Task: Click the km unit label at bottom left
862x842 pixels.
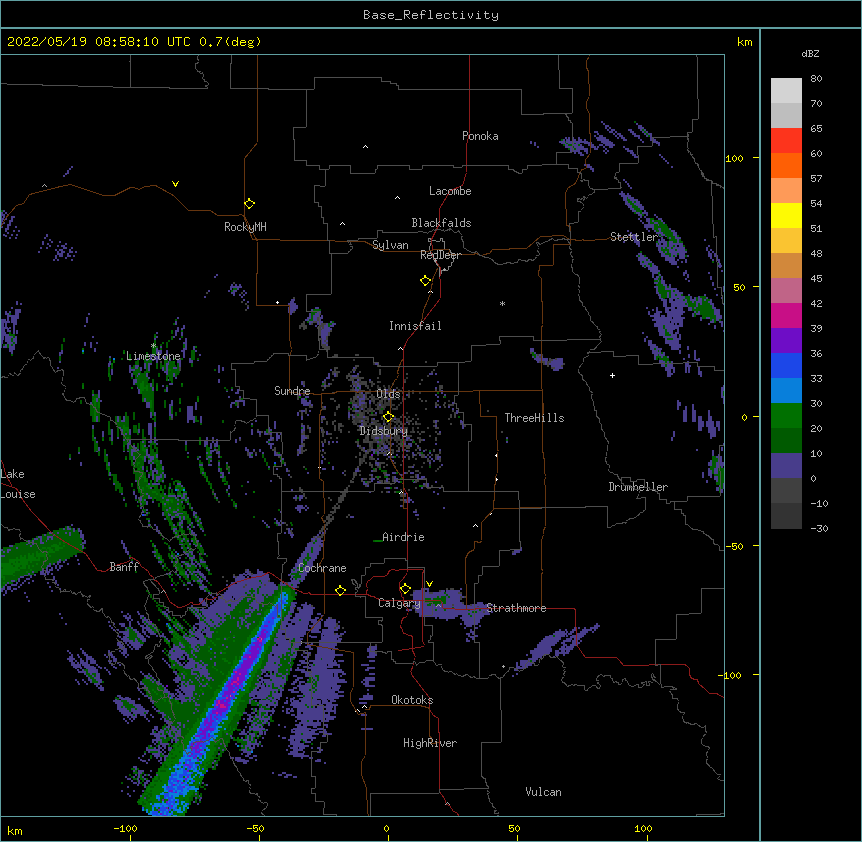Action: click(15, 830)
